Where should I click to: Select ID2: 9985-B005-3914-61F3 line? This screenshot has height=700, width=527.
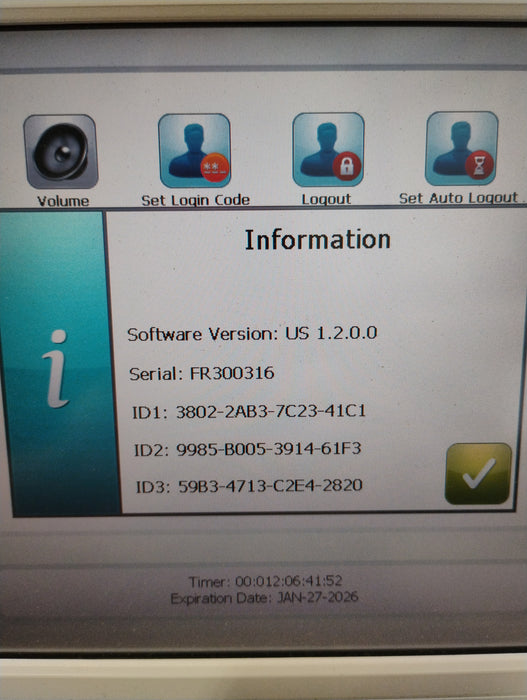pos(247,449)
